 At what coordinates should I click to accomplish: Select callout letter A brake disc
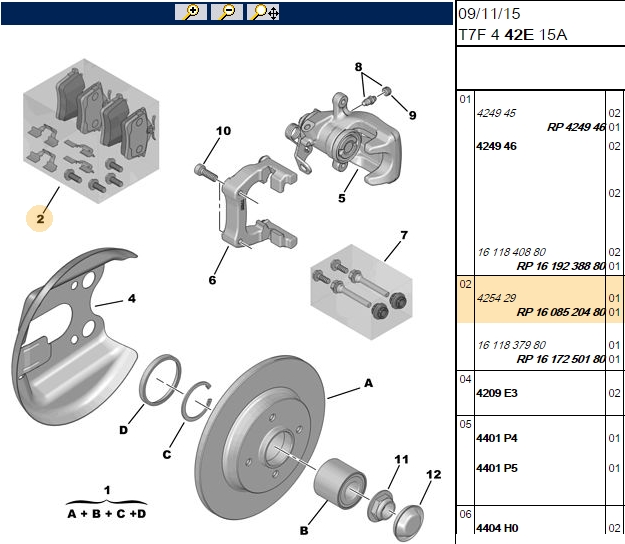click(x=368, y=383)
